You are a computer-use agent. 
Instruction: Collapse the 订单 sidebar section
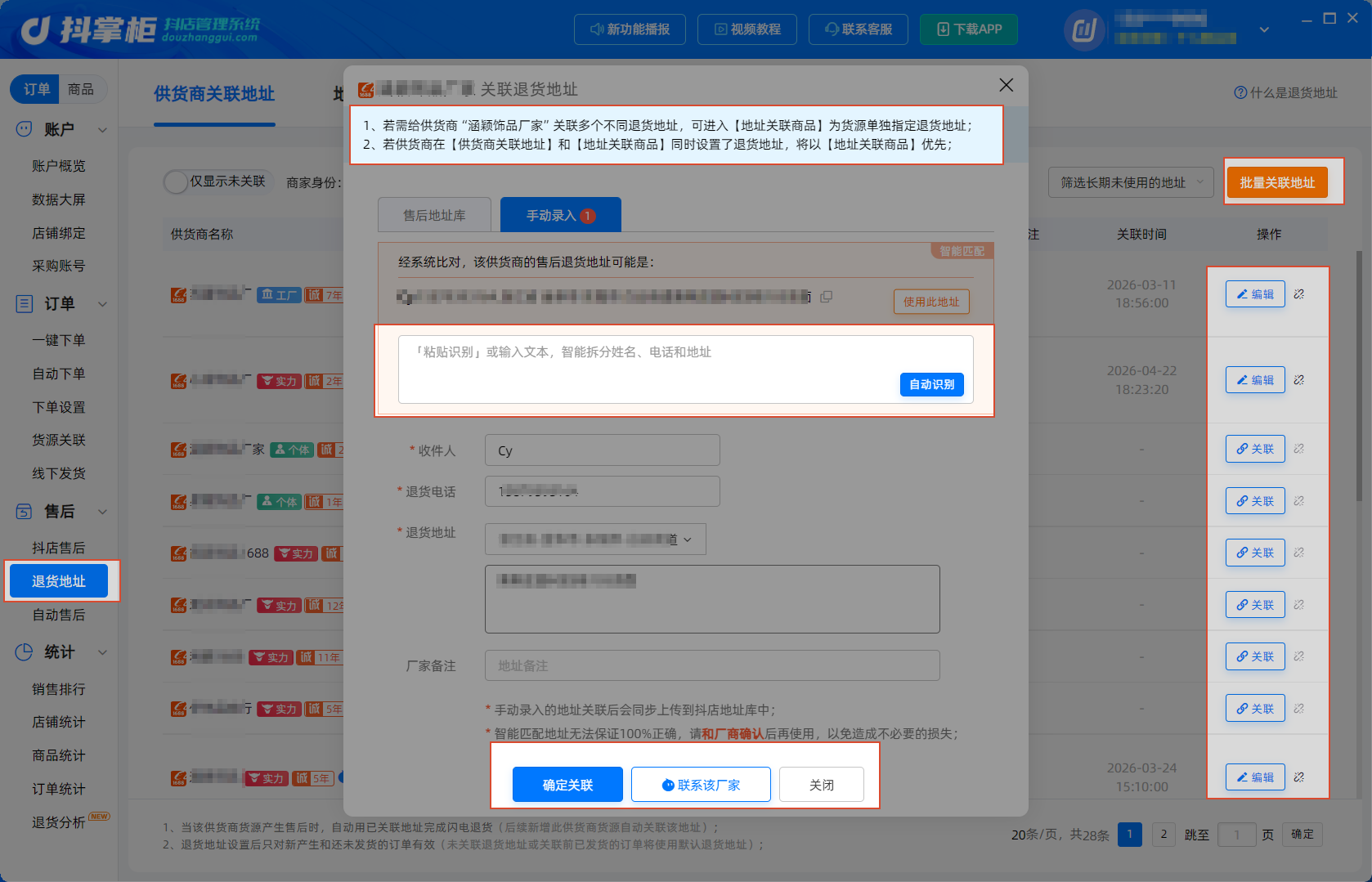[x=102, y=304]
